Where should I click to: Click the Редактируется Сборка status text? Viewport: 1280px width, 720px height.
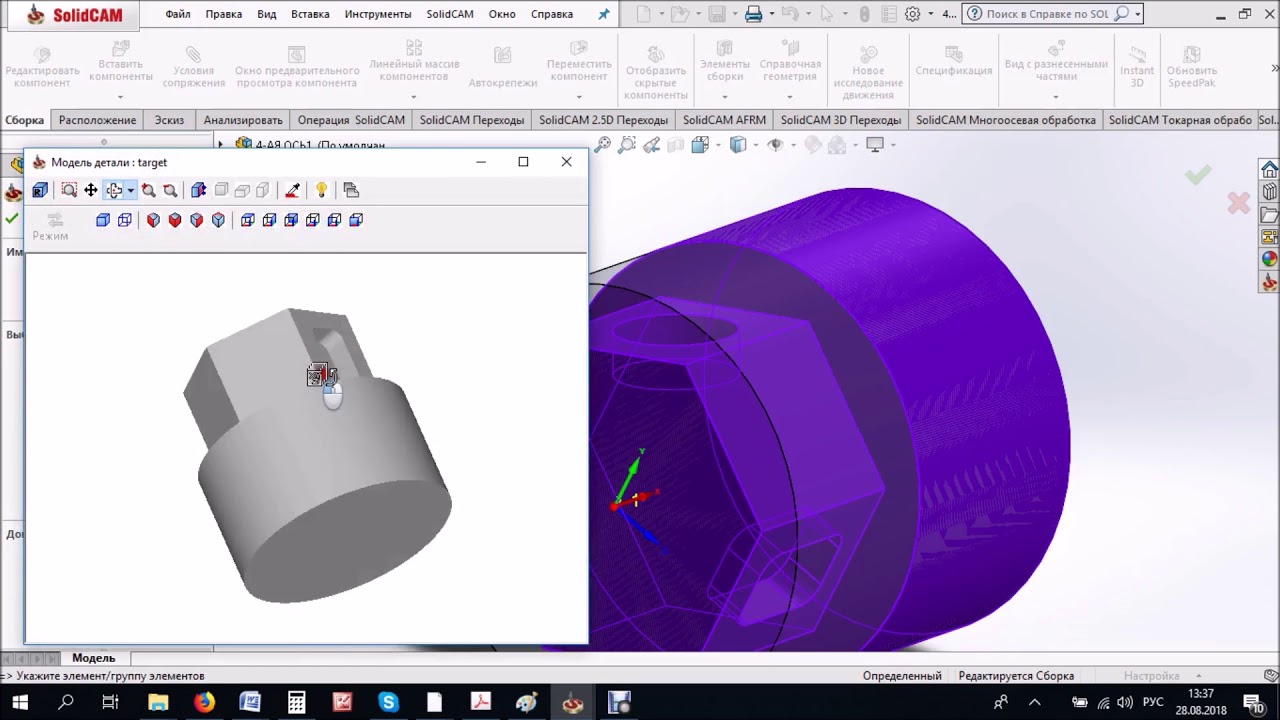pos(1016,676)
